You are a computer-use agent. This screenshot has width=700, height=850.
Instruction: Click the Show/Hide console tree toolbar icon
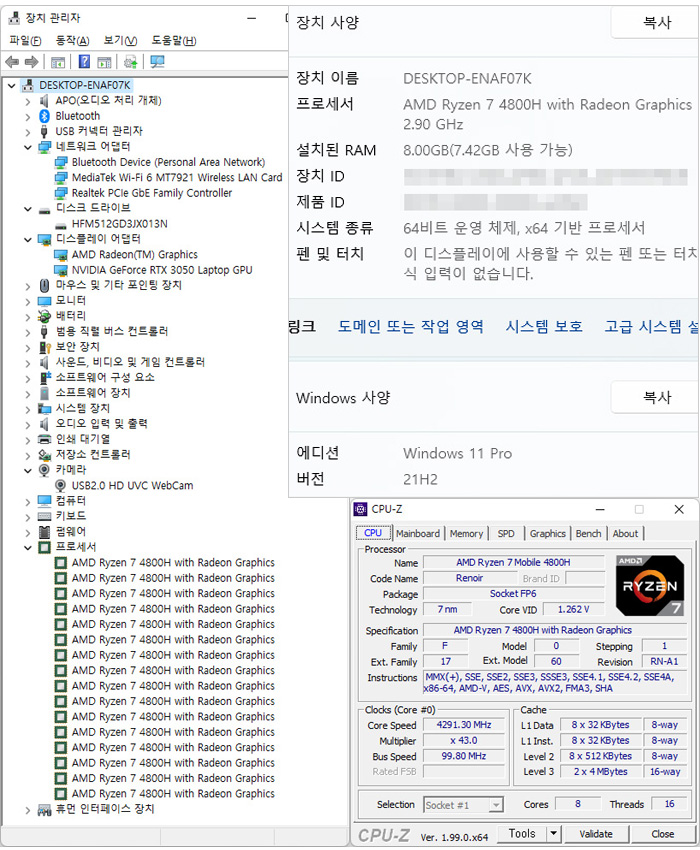tap(58, 62)
